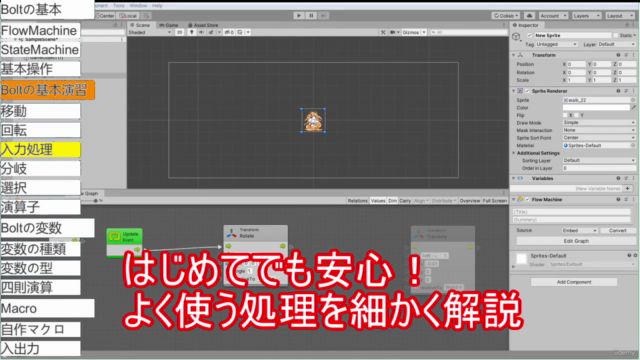Open the Mask Interaction dropdown
The width and height of the screenshot is (640, 360).
click(x=599, y=130)
